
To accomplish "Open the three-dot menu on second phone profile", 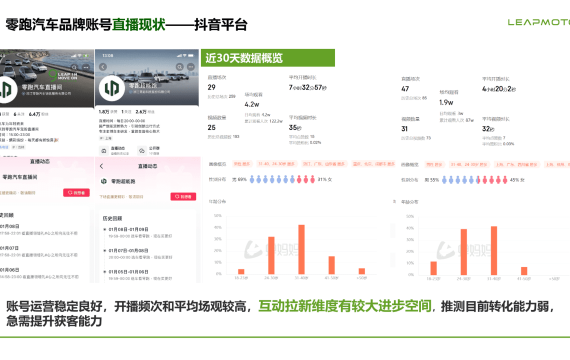I will 191,67.
